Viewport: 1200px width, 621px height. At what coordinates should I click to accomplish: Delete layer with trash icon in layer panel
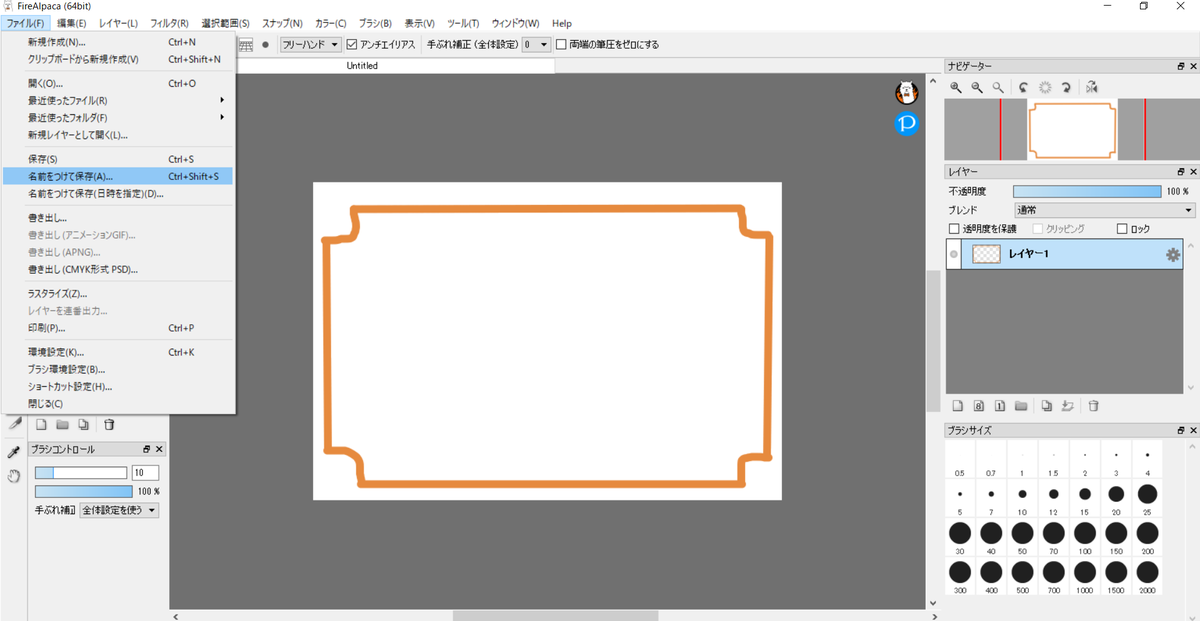click(x=1093, y=406)
